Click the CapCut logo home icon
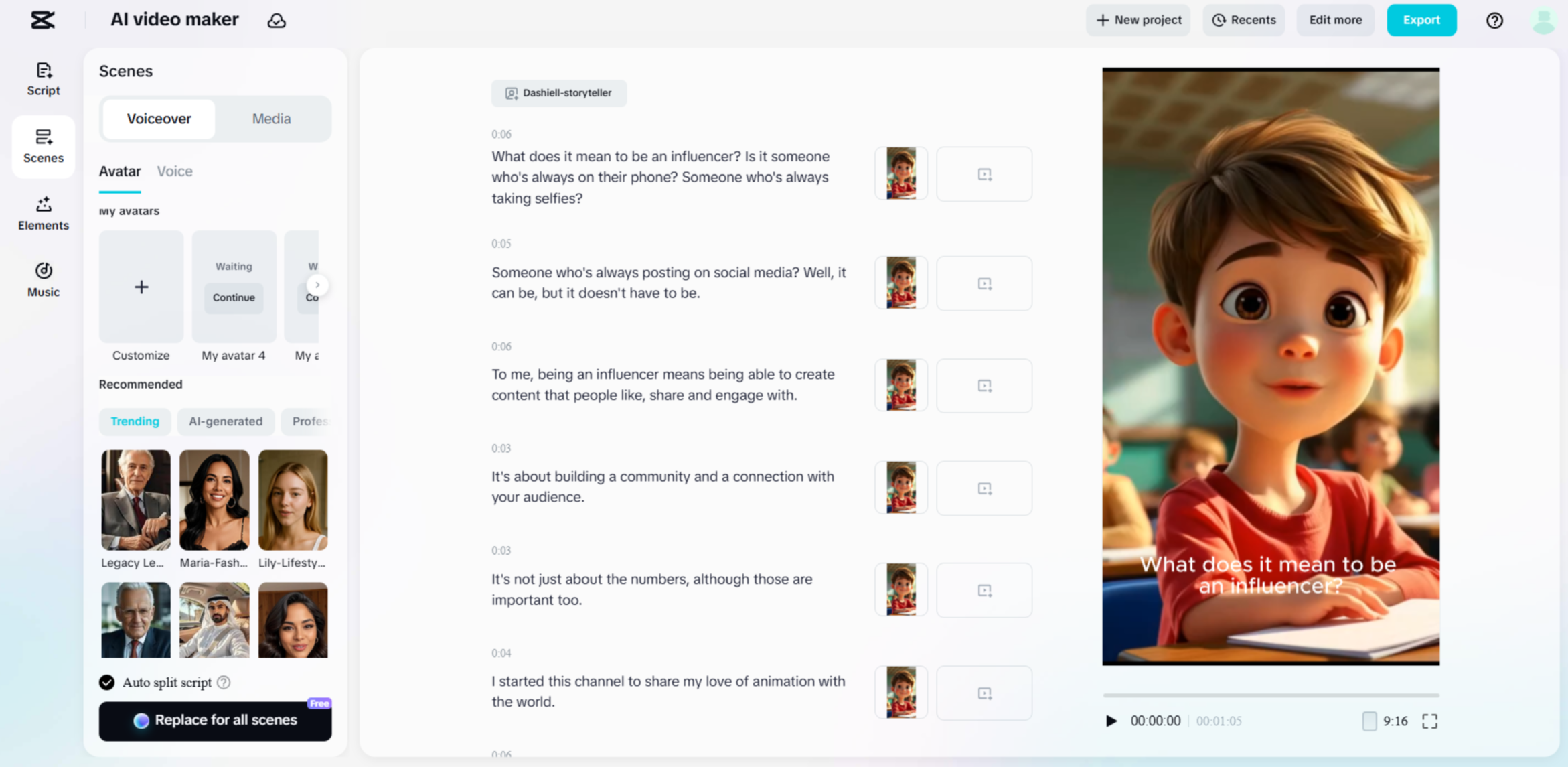1568x767 pixels. pos(43,20)
